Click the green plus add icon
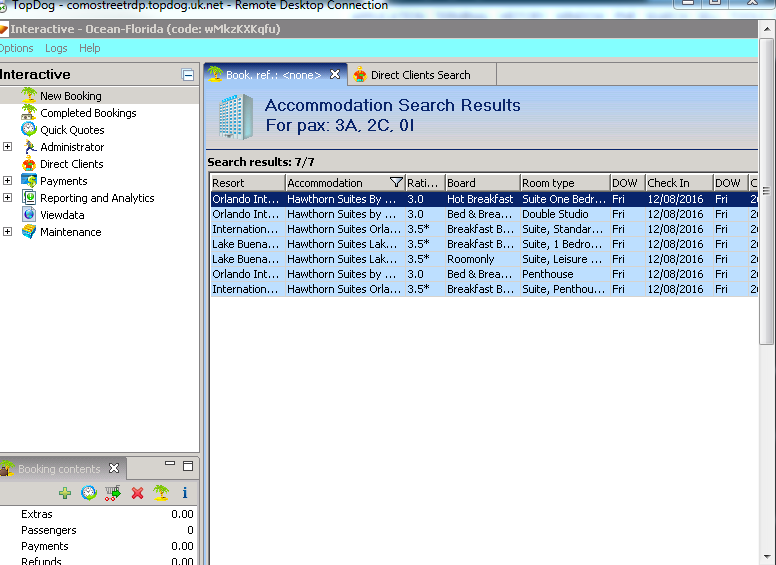Viewport: 776px width, 565px height. tap(65, 493)
